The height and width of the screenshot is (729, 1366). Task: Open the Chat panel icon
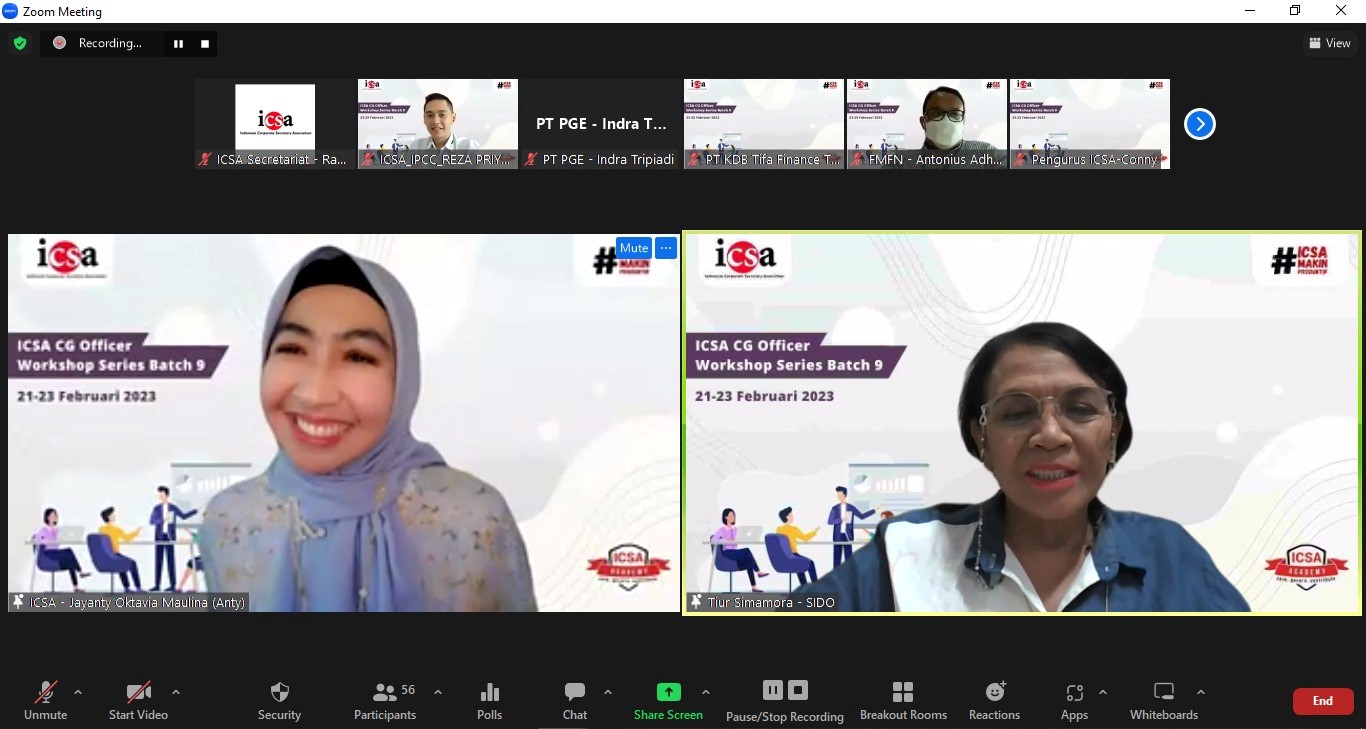(575, 692)
